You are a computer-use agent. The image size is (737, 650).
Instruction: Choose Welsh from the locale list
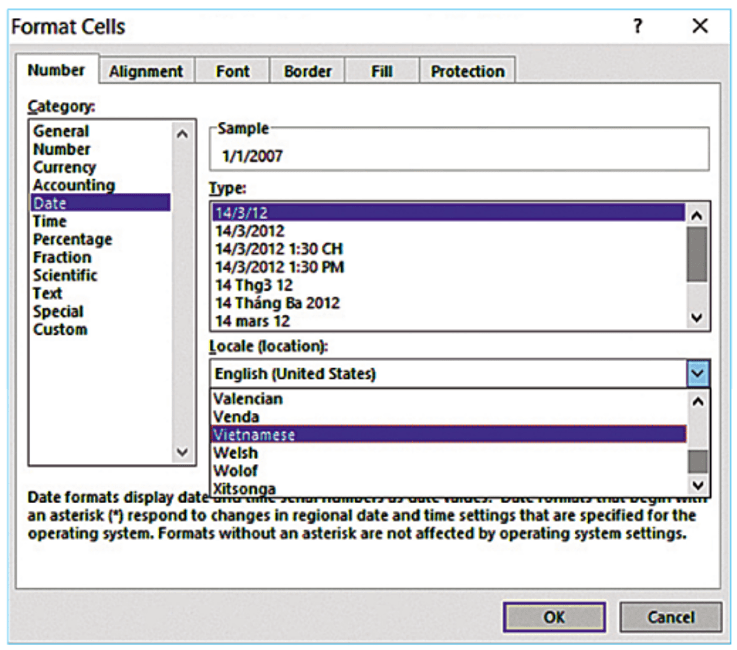point(236,453)
